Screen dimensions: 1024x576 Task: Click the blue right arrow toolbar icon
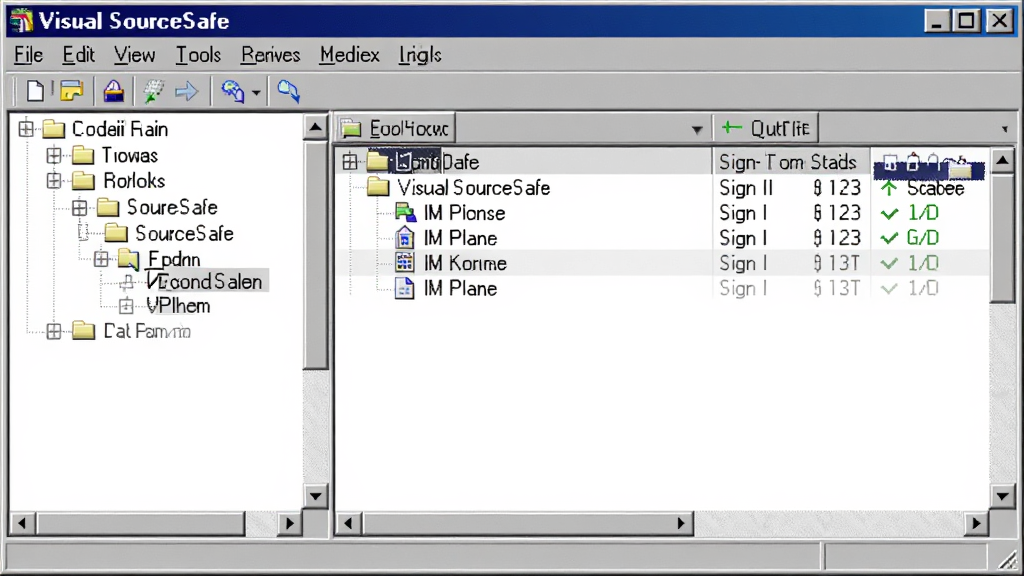tap(187, 91)
